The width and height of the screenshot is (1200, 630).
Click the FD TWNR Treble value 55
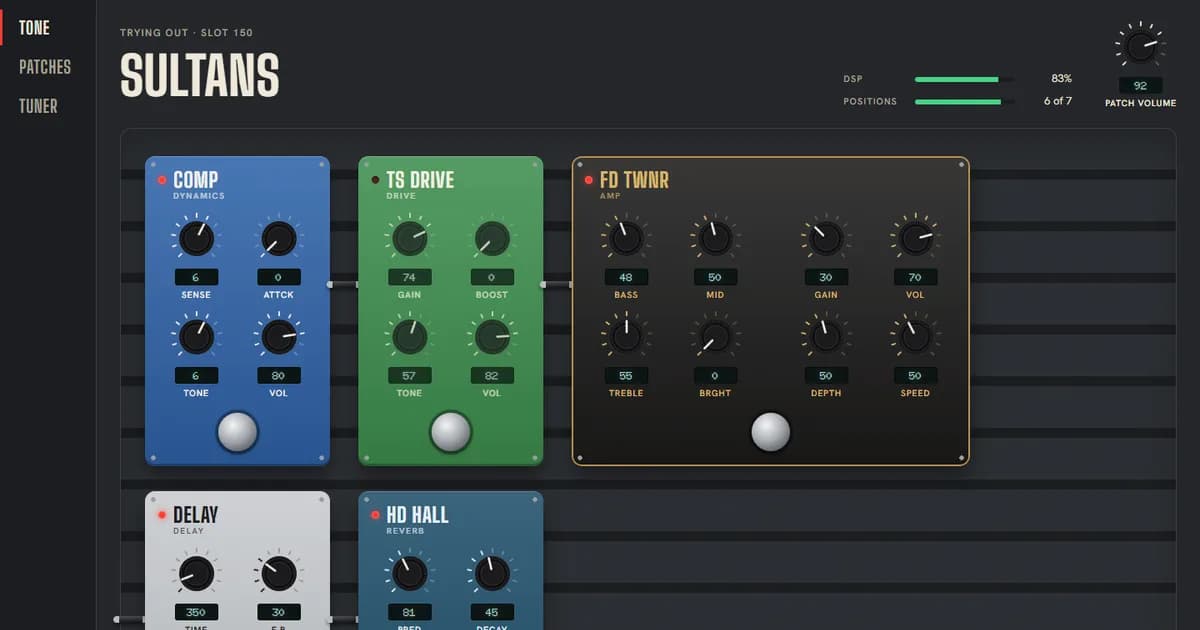point(626,375)
